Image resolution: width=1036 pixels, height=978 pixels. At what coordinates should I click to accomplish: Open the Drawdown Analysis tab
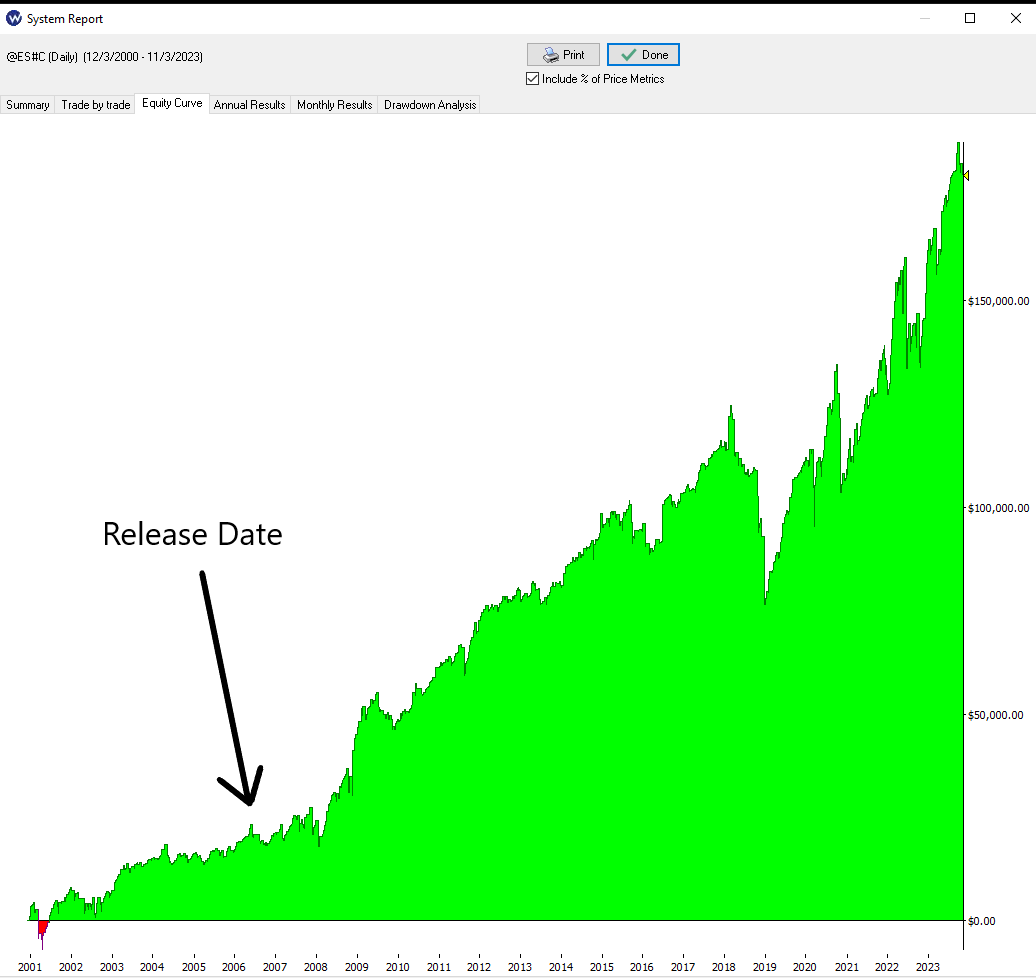pos(429,104)
